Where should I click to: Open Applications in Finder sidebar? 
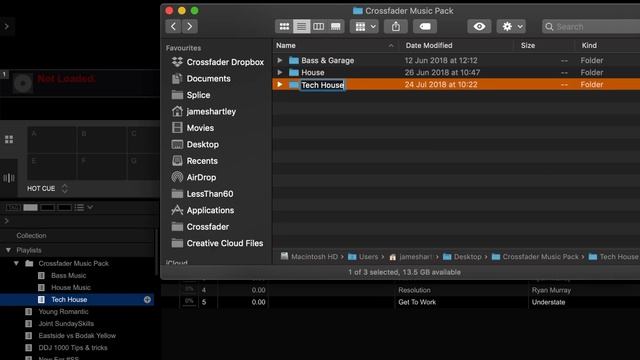(x=203, y=210)
